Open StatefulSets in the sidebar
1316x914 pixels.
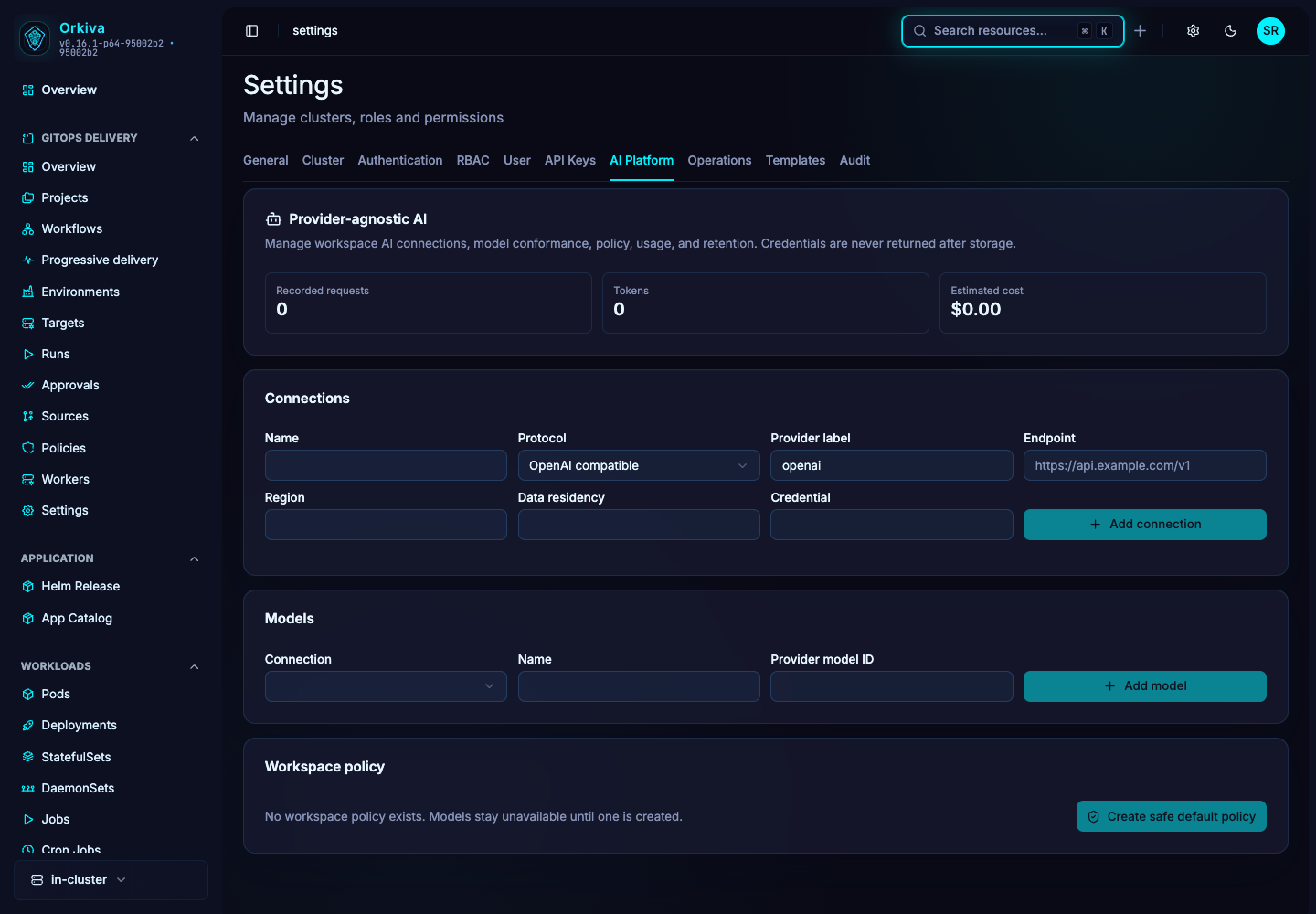(76, 758)
